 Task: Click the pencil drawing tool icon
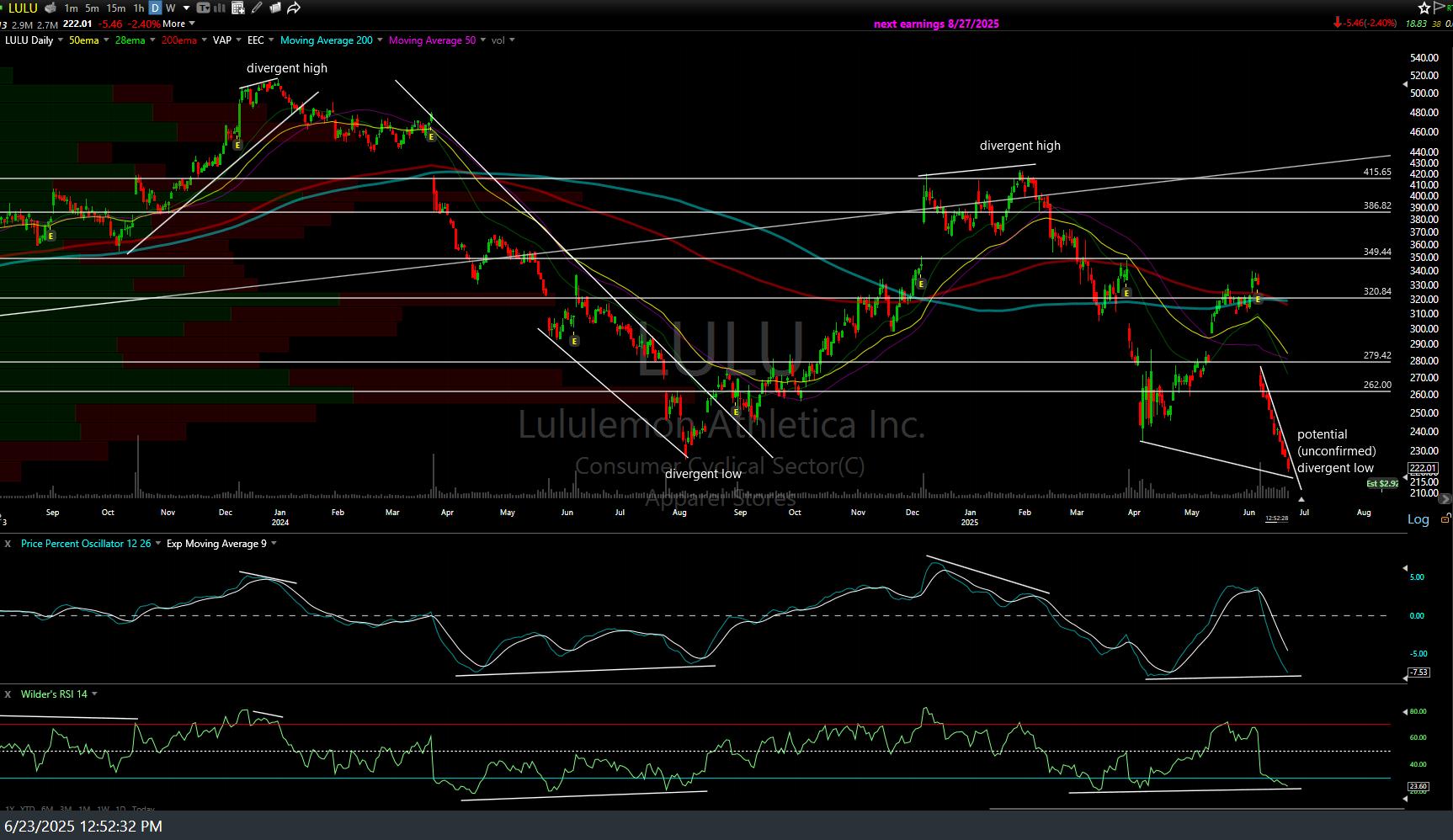point(256,8)
